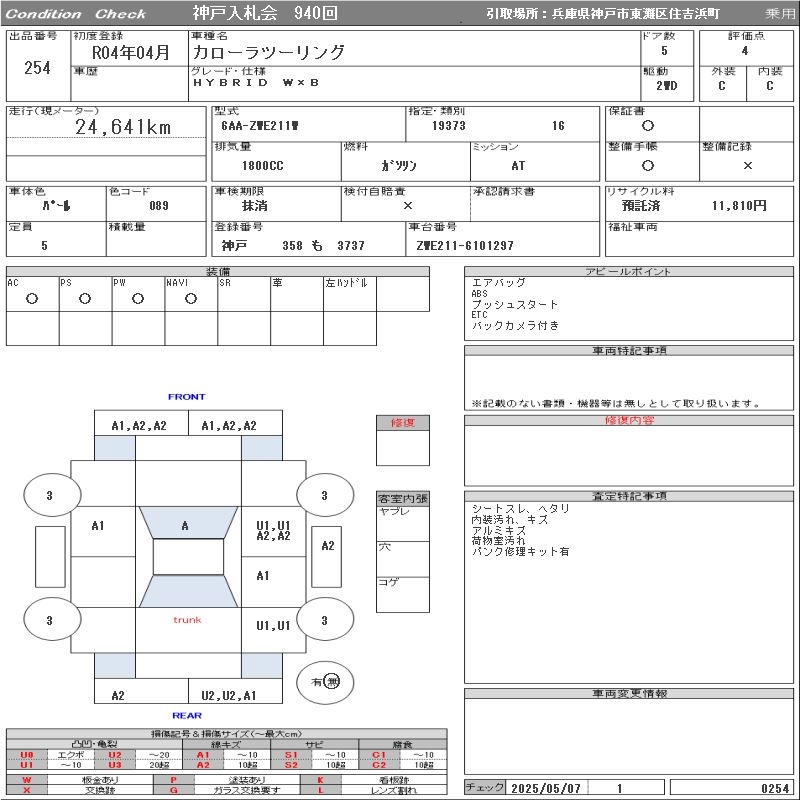Click the AC equipment circle mark
Screen dimensions: 800x800
pyautogui.click(x=32, y=298)
